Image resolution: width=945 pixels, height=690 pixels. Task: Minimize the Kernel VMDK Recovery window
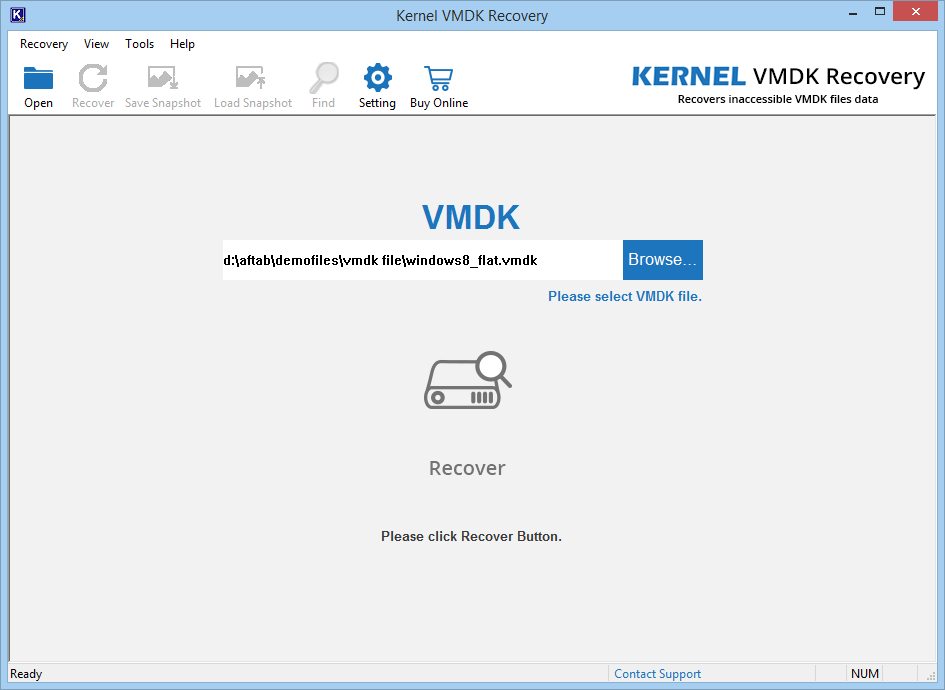point(852,12)
